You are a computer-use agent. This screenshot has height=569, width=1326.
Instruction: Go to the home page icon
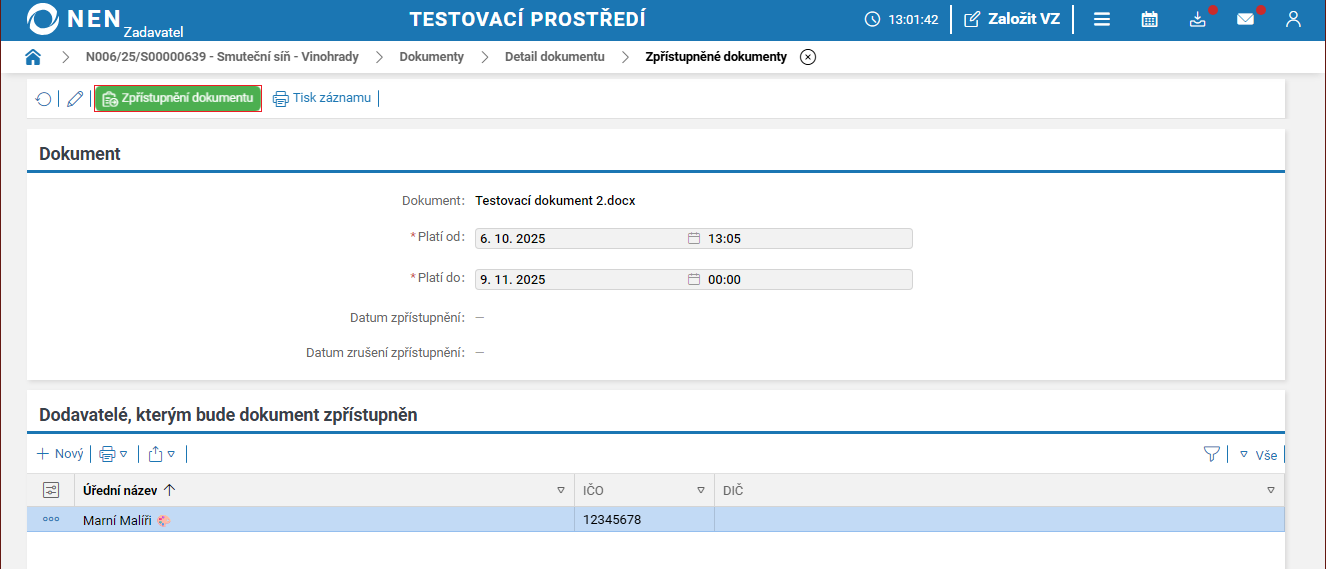pos(33,57)
